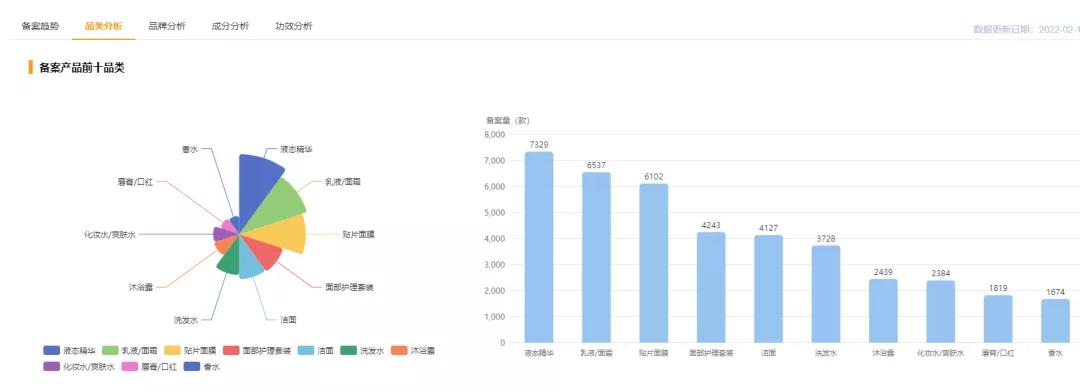Image resolution: width=1080 pixels, height=391 pixels.
Task: Click the 6537 bar value label
Action: (x=596, y=165)
